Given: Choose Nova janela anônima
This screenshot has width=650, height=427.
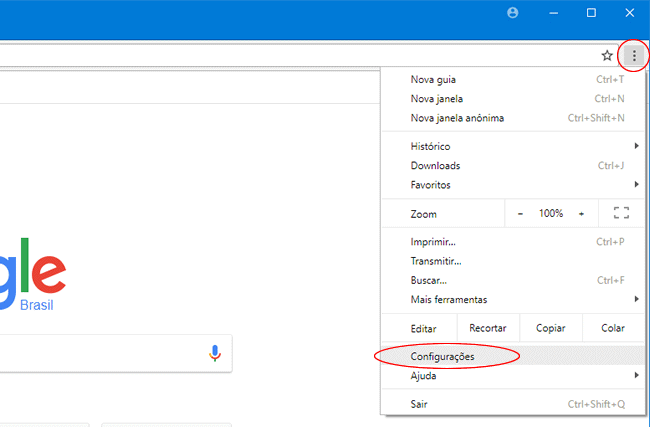Looking at the screenshot, I should (x=457, y=118).
